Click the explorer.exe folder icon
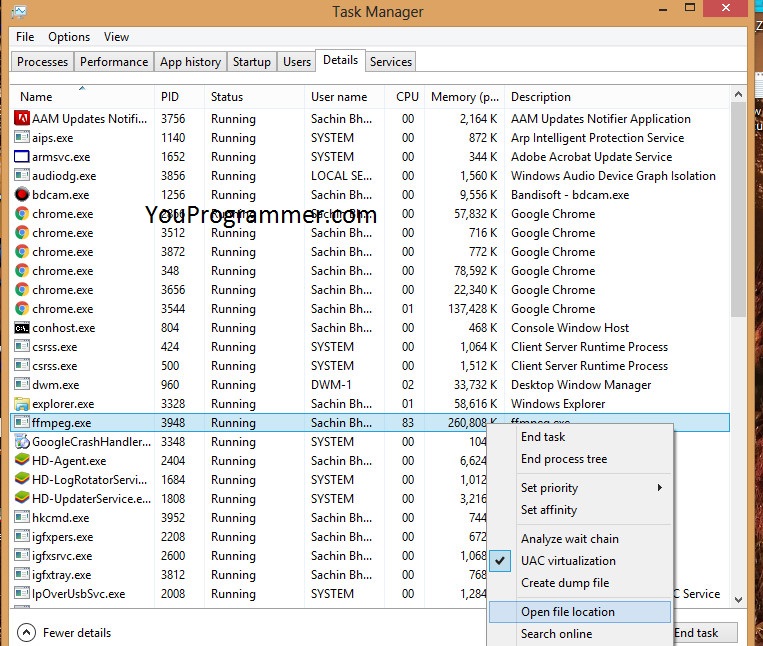This screenshot has height=646, width=763. [22, 404]
